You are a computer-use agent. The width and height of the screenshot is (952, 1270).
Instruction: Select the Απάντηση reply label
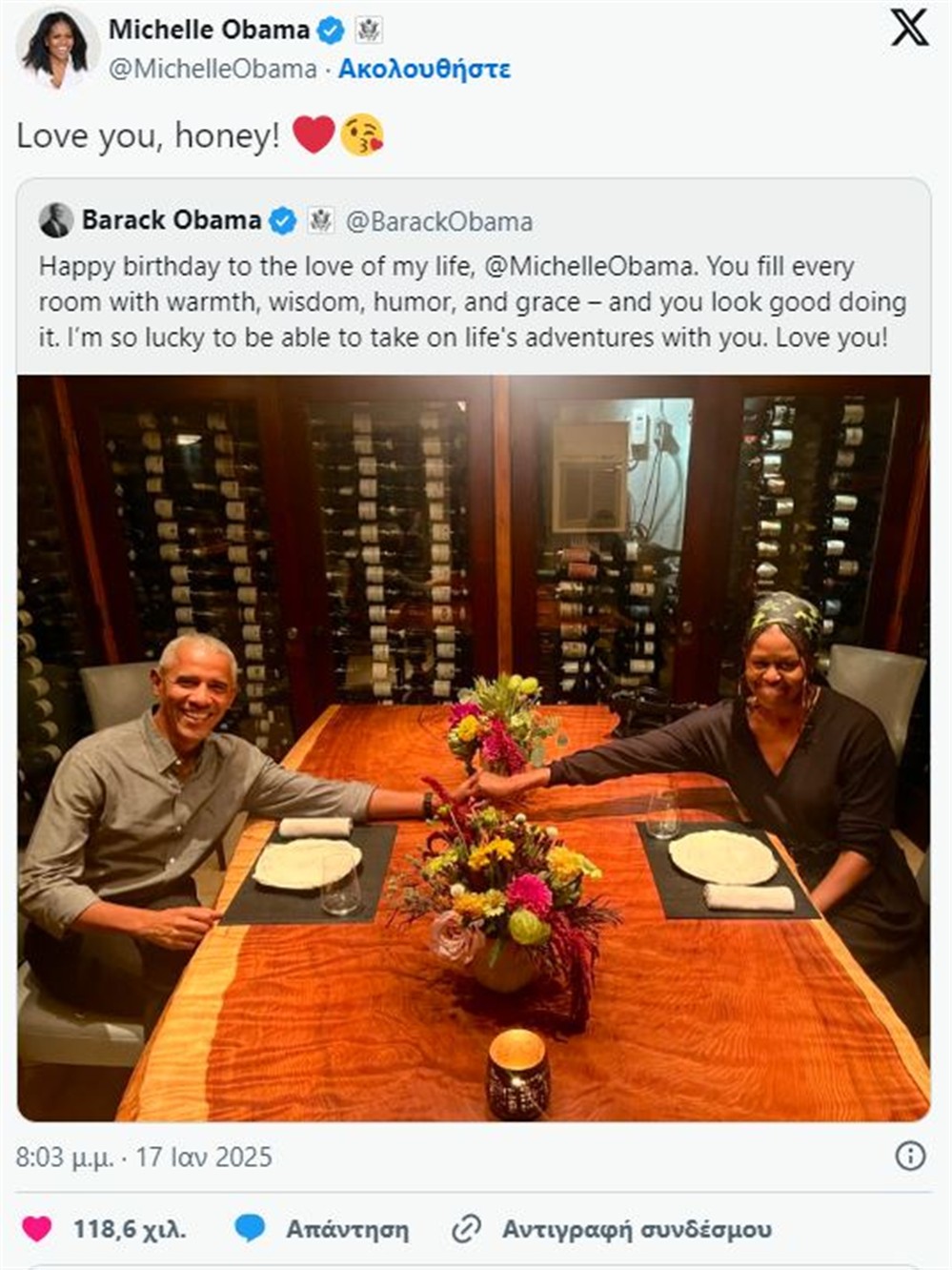coord(347,1229)
